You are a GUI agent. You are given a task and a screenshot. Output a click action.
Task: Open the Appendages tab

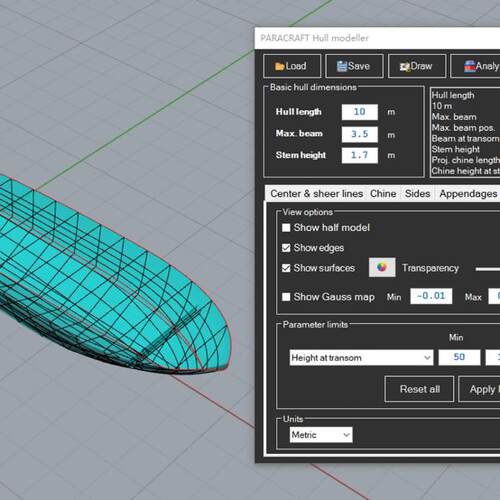pos(468,194)
